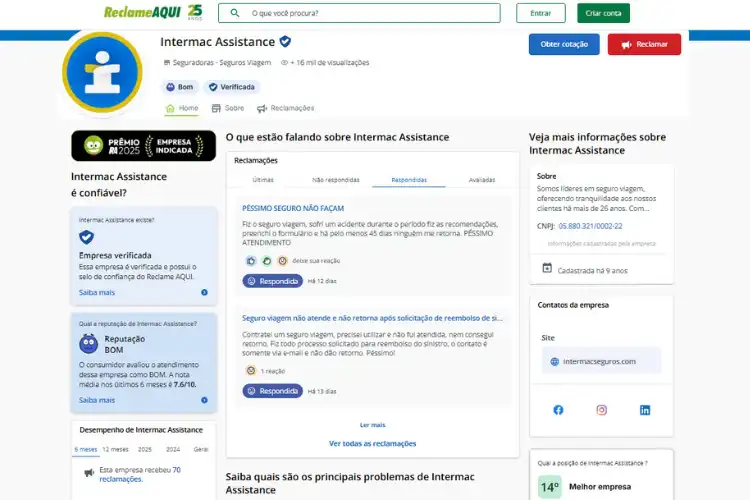Open the company's LinkedIn page
The height and width of the screenshot is (500, 750).
point(645,410)
